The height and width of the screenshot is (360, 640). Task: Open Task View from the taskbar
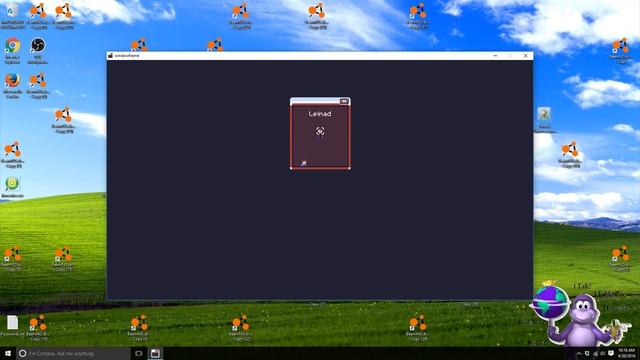pyautogui.click(x=139, y=353)
